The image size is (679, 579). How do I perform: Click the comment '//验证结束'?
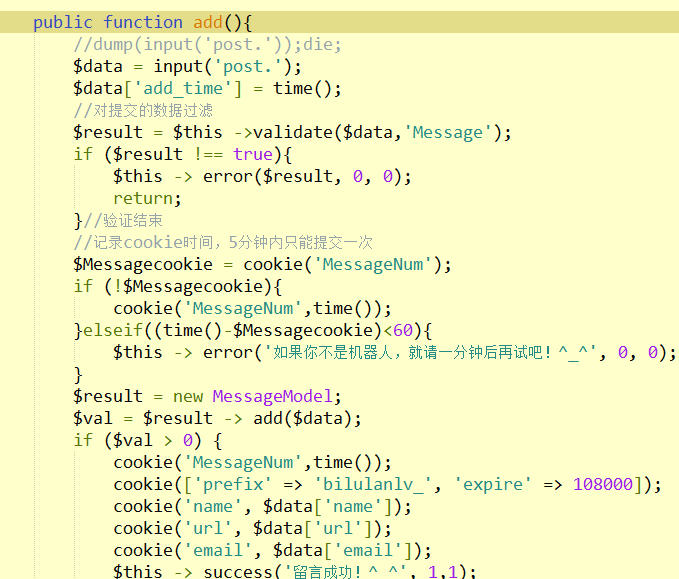pos(123,220)
